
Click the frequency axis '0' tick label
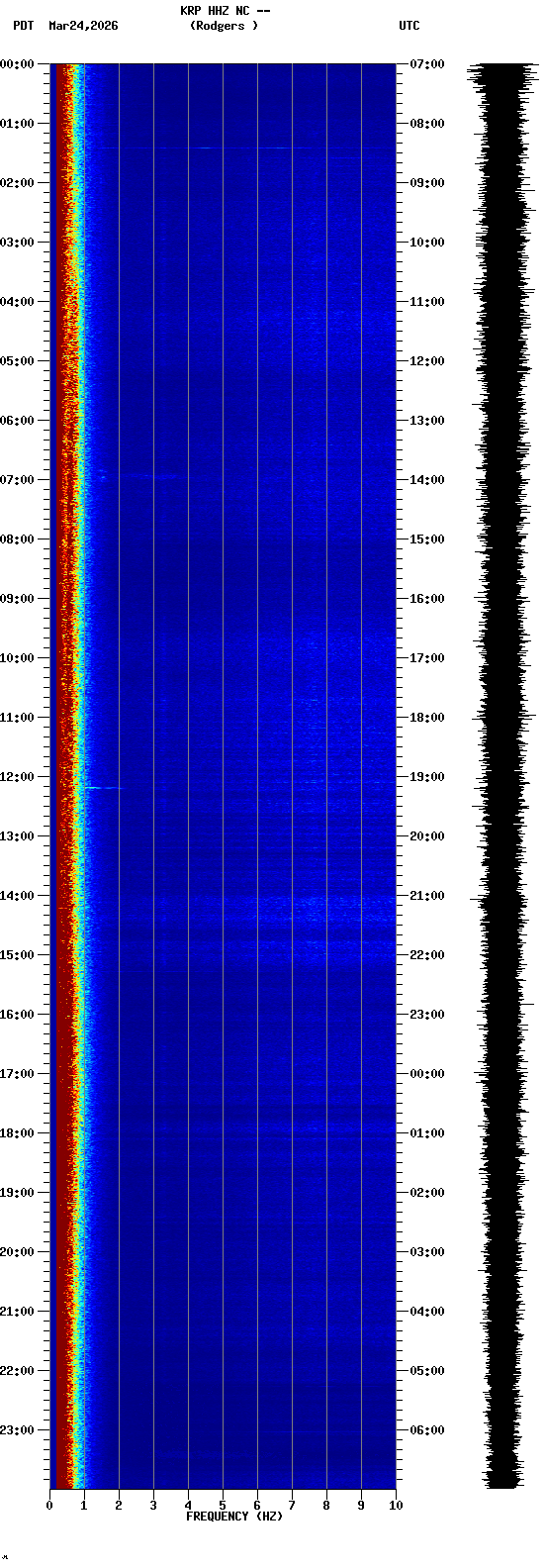pyautogui.click(x=49, y=1506)
